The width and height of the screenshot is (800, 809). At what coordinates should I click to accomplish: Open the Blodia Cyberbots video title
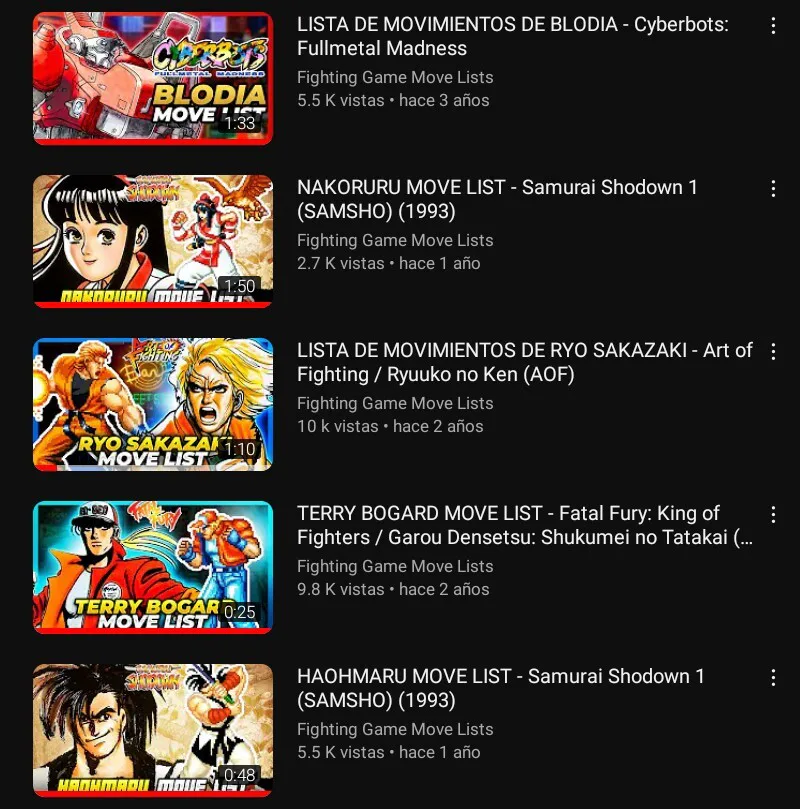coord(513,36)
